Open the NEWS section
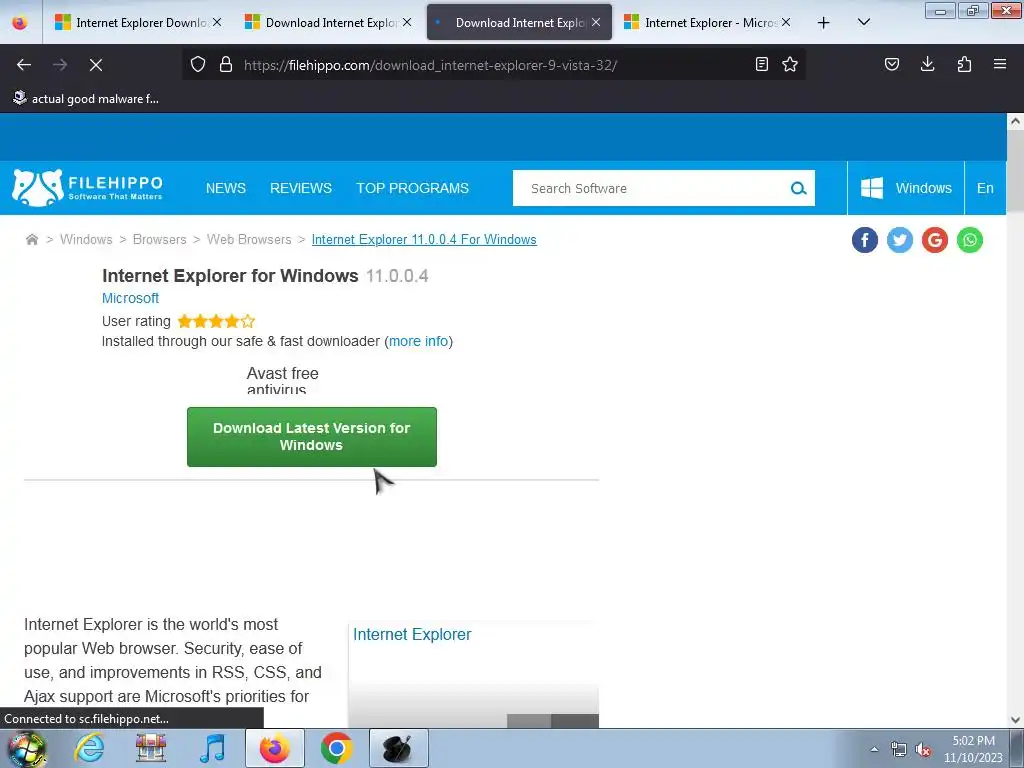This screenshot has width=1024, height=768. tap(226, 188)
